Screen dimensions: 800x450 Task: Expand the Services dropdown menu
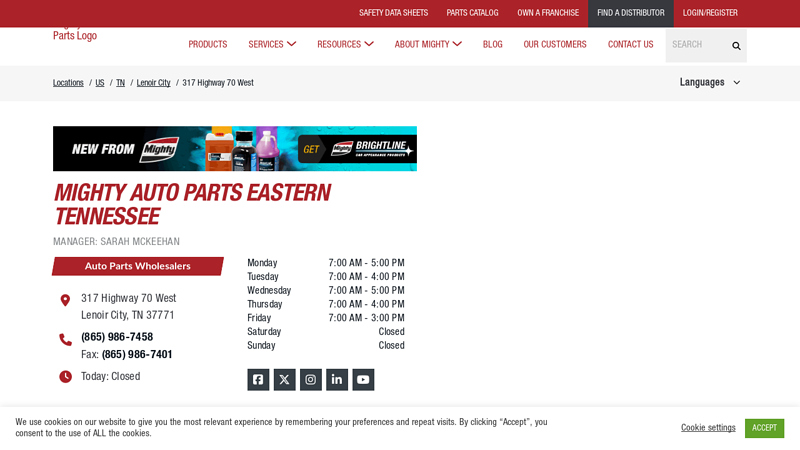pos(272,44)
